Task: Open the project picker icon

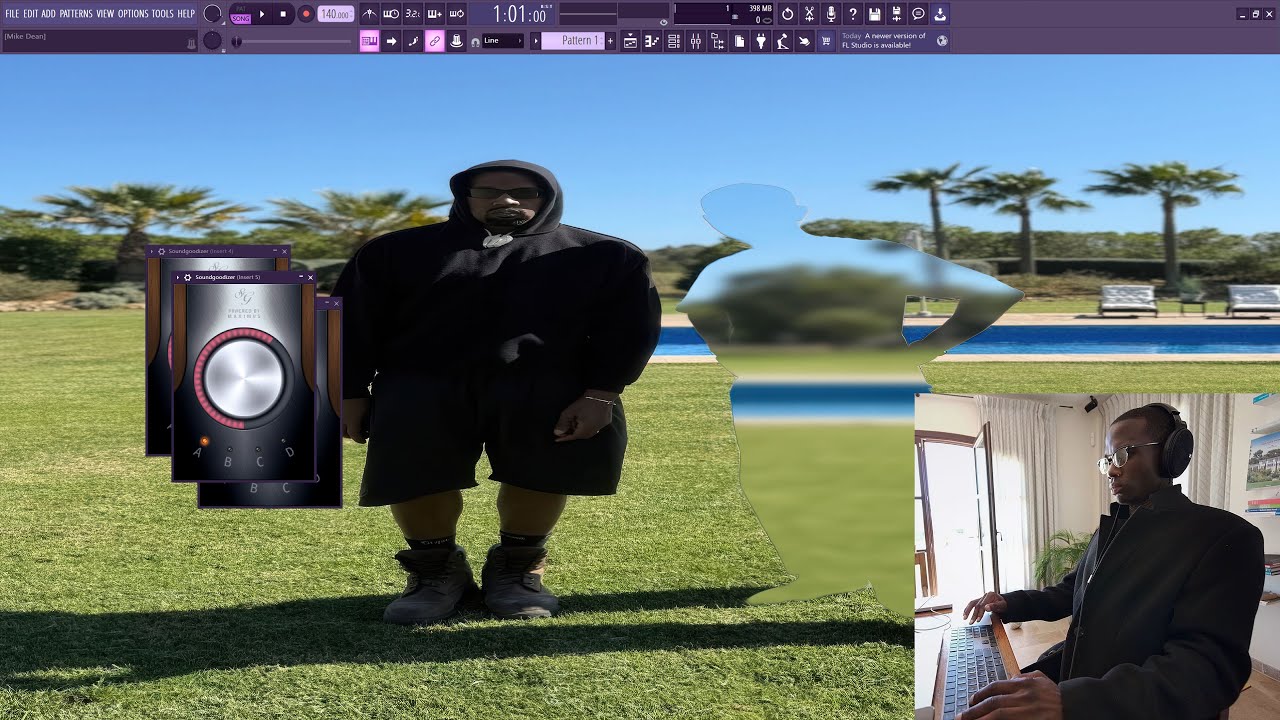Action: coord(739,41)
